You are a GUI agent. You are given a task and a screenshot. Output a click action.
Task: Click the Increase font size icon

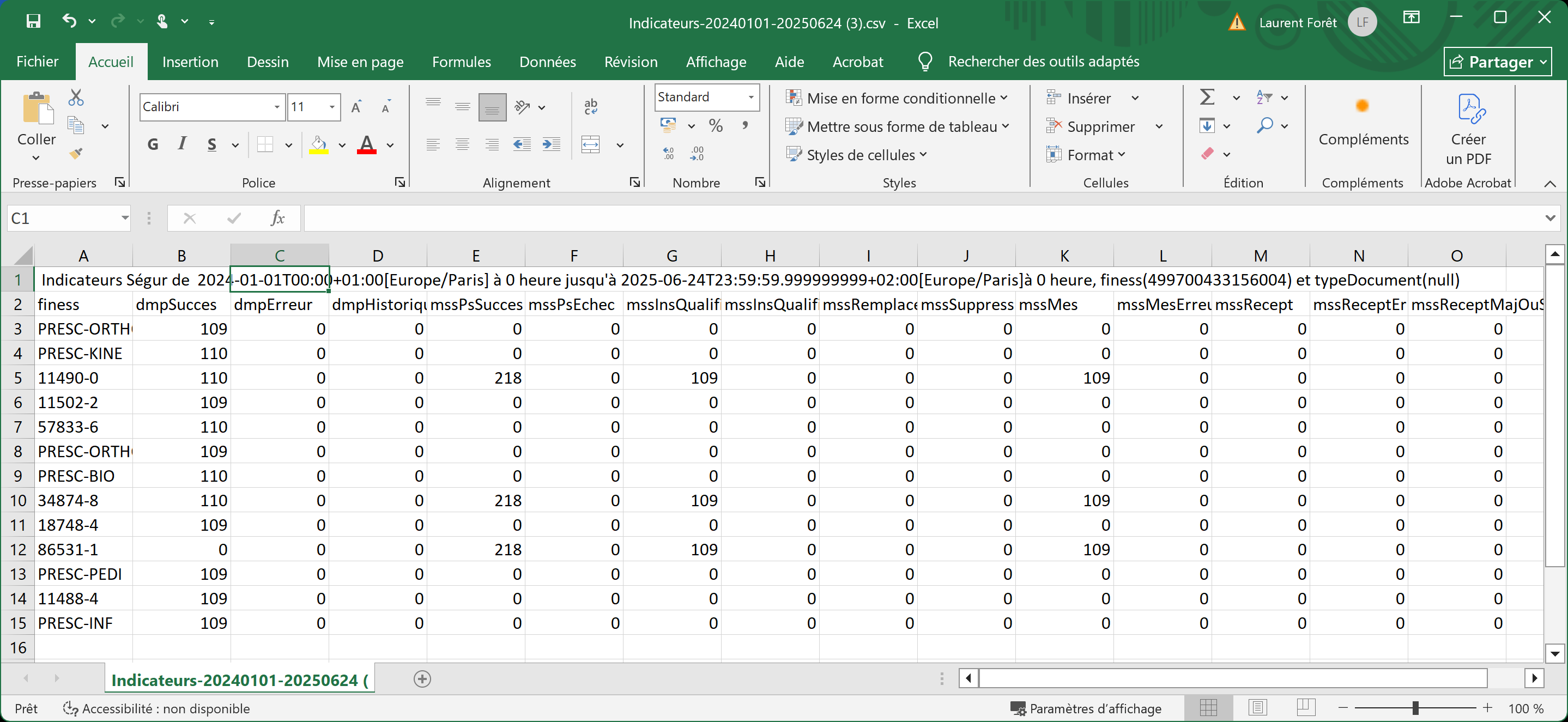coord(356,107)
